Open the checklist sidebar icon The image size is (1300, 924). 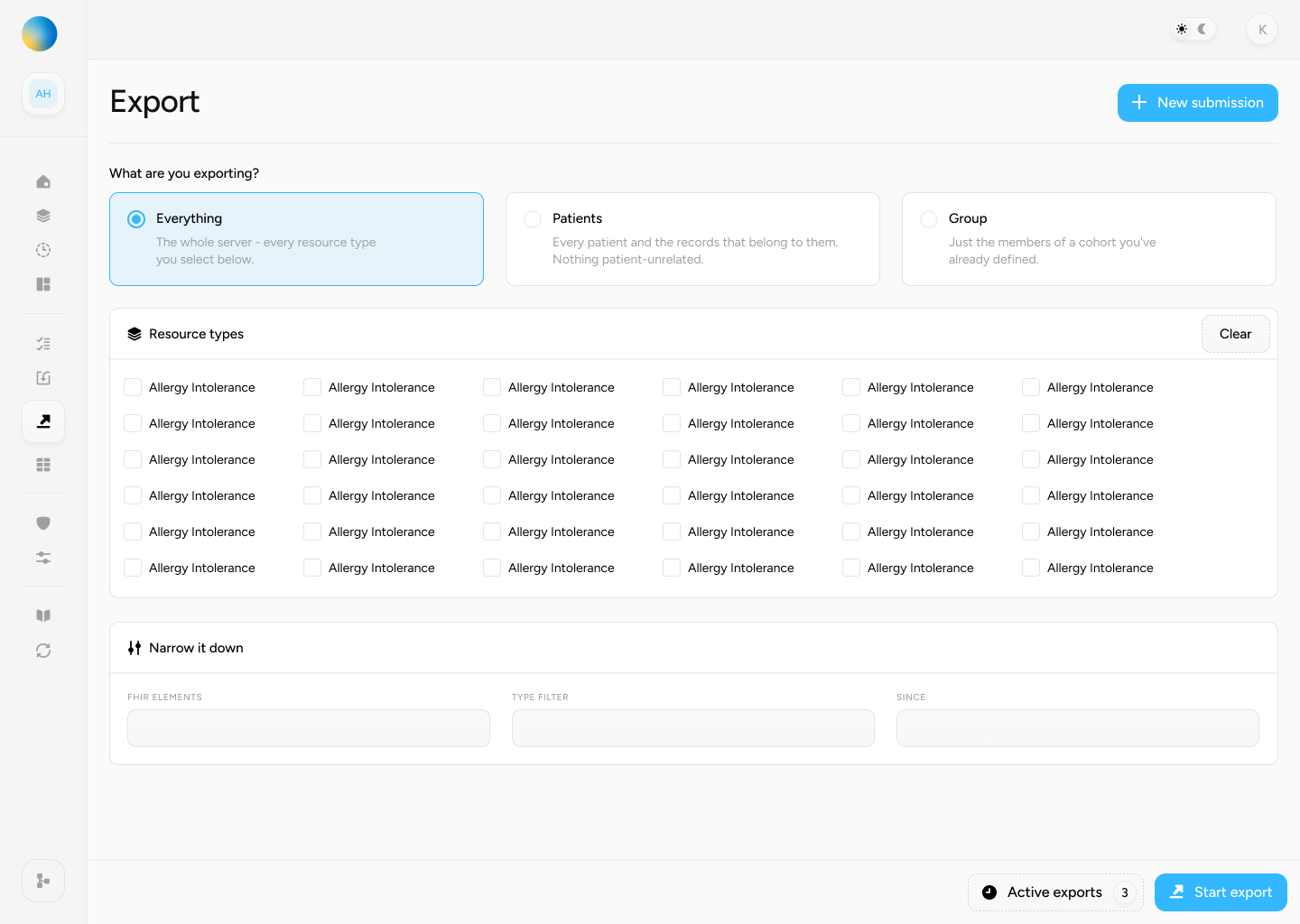[43, 344]
